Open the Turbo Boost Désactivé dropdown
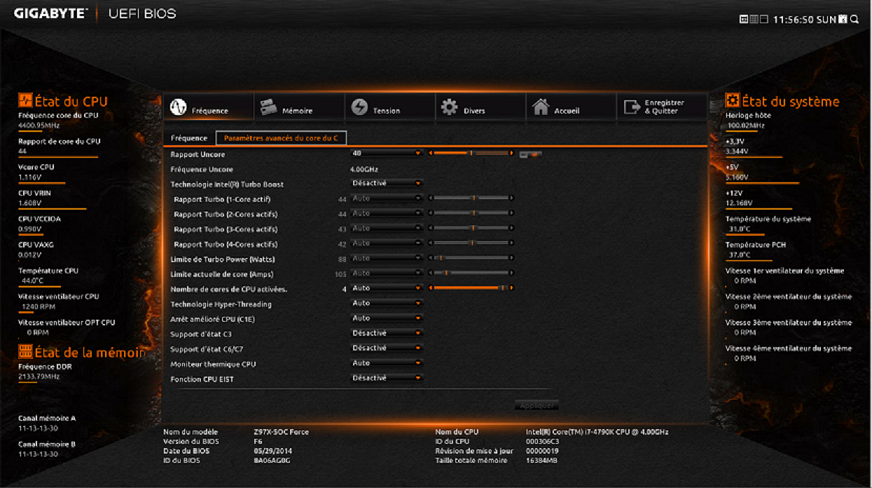This screenshot has width=872, height=488. 386,183
